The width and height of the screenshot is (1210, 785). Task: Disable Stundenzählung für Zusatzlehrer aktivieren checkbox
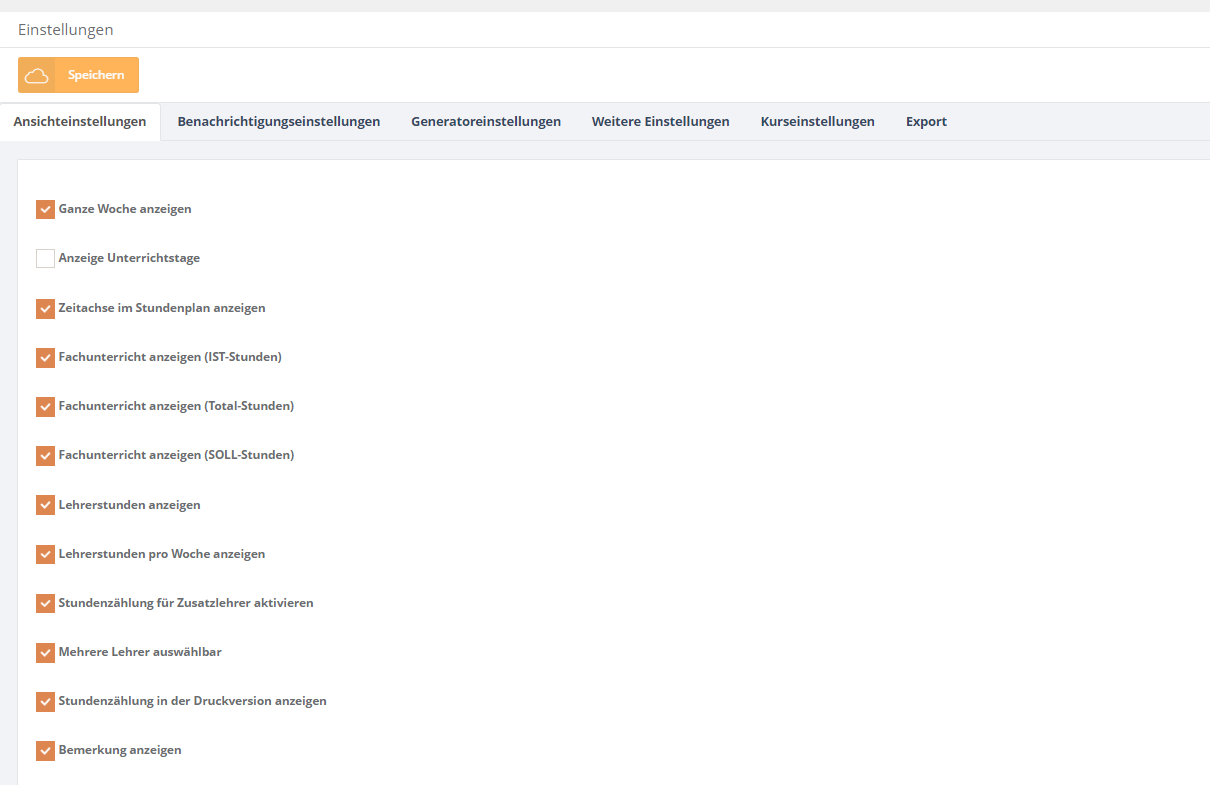[x=45, y=603]
